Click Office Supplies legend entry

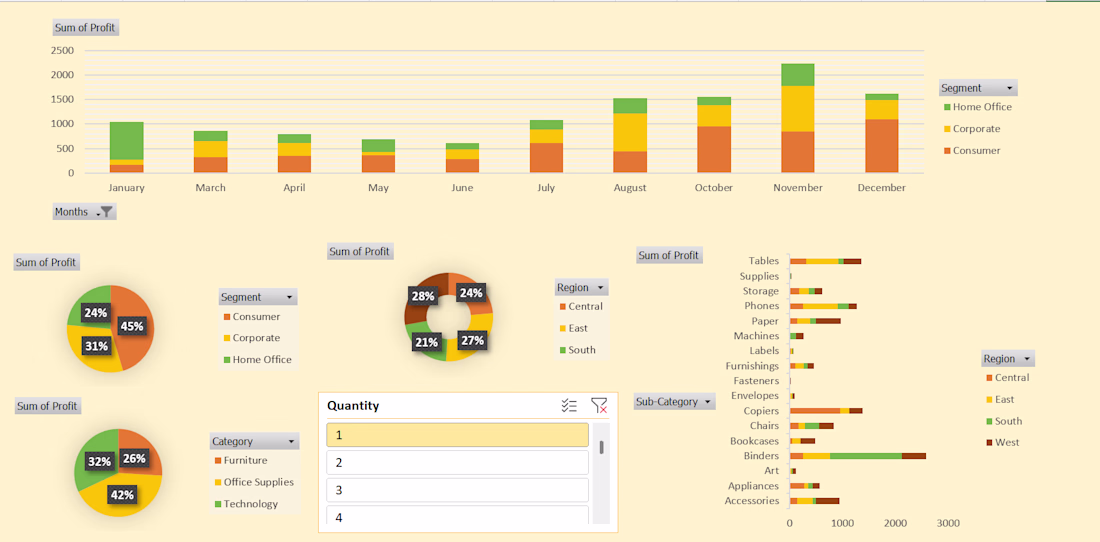pos(254,482)
